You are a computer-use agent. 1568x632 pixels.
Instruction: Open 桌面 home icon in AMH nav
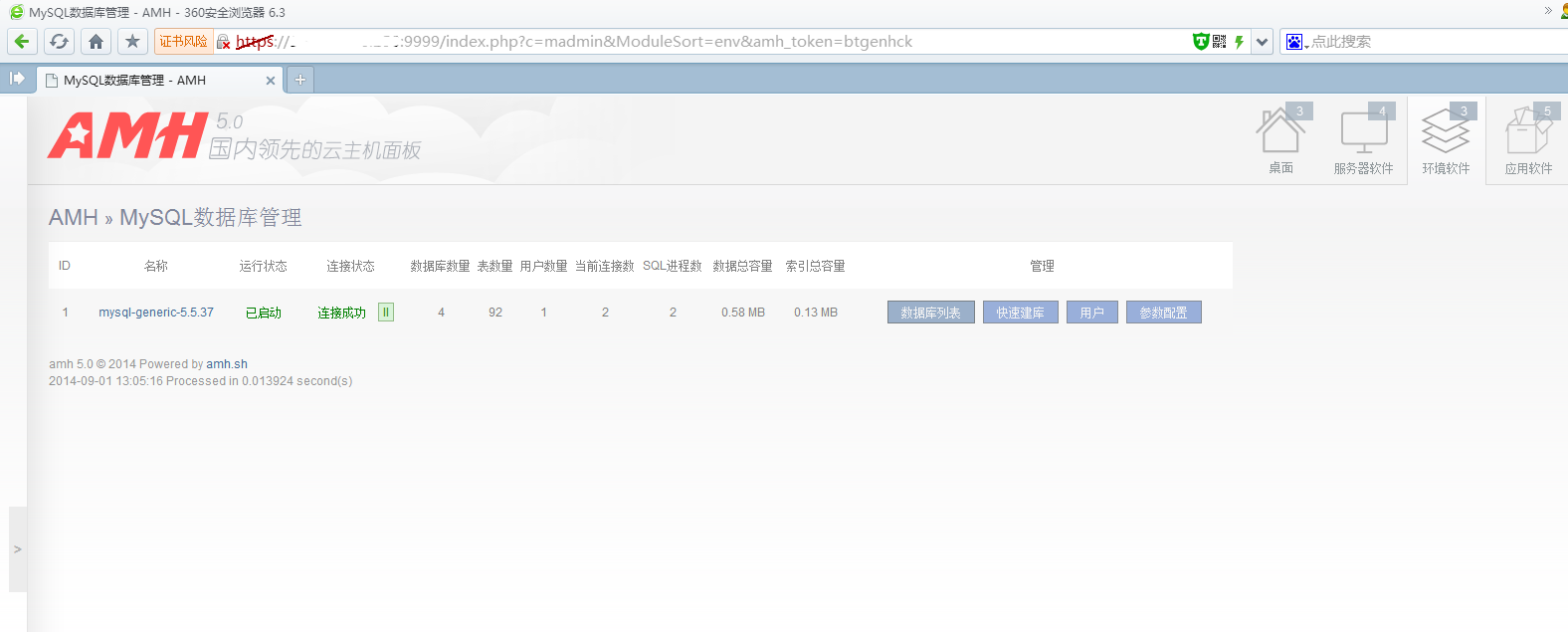coord(1280,140)
